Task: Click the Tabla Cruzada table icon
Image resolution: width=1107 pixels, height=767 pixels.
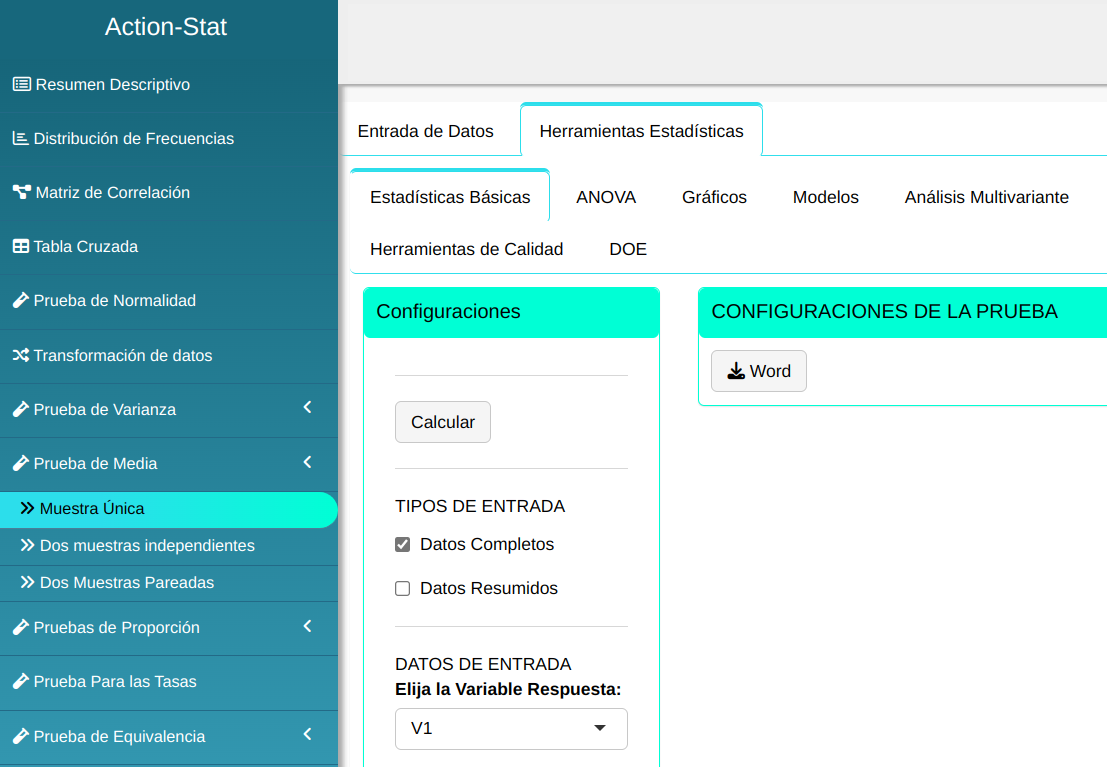Action: click(x=20, y=247)
